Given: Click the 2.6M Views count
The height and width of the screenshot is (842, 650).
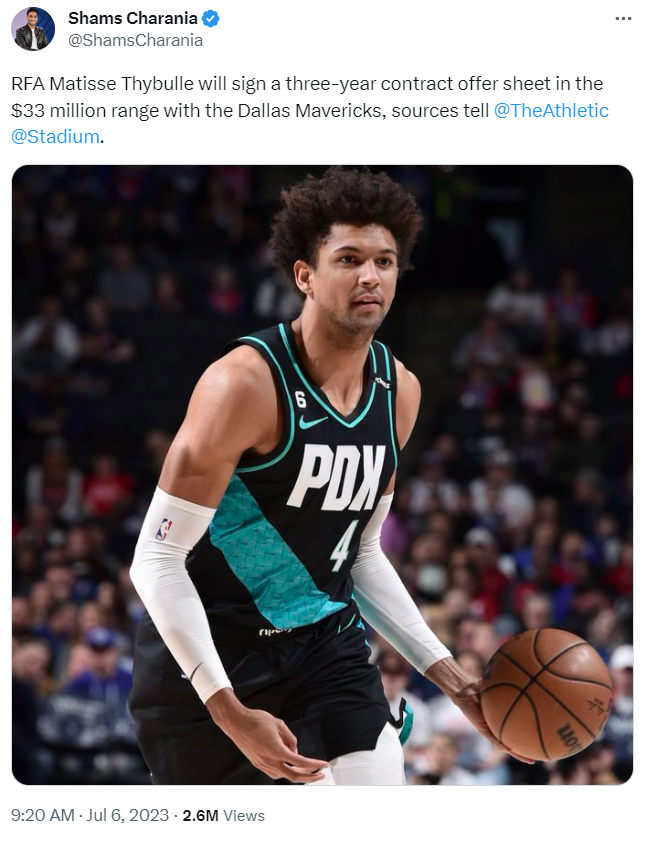Looking at the screenshot, I should click(223, 815).
